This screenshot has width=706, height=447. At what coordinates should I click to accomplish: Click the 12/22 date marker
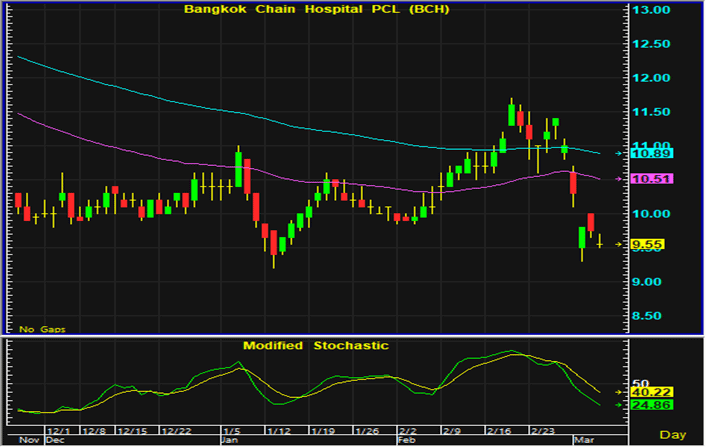coord(176,431)
